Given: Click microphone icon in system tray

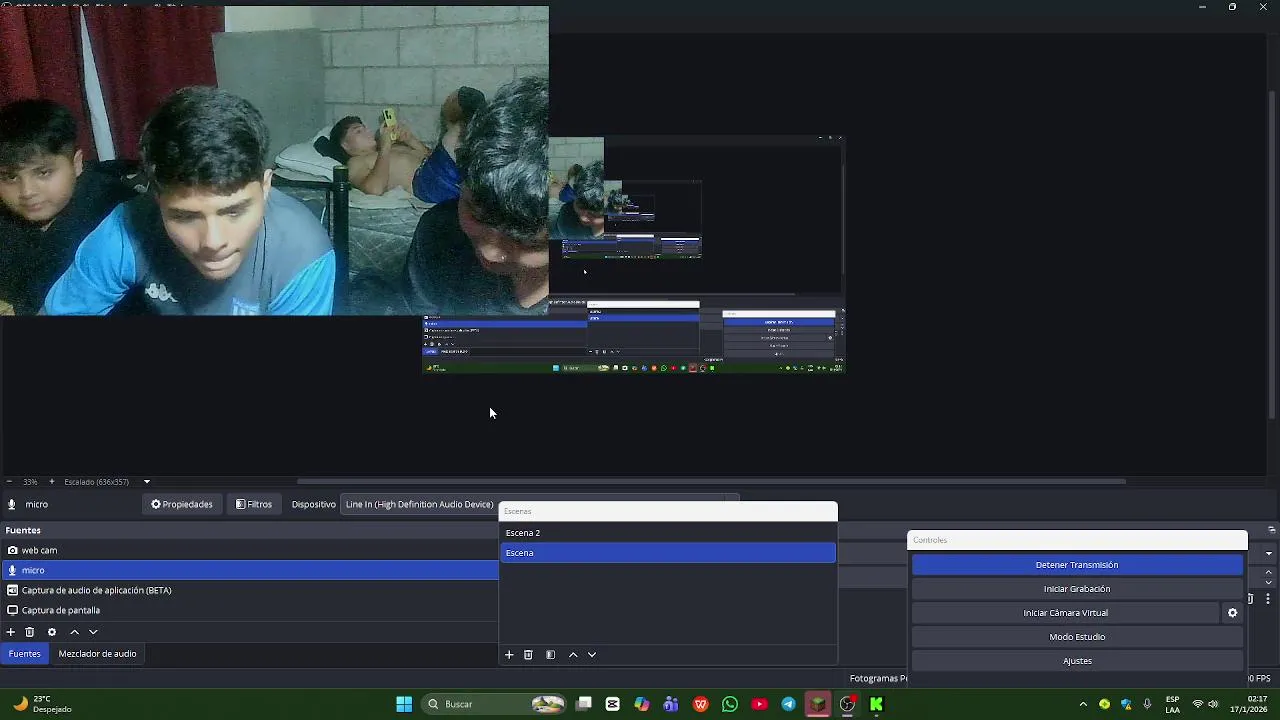Looking at the screenshot, I should [x=1147, y=704].
